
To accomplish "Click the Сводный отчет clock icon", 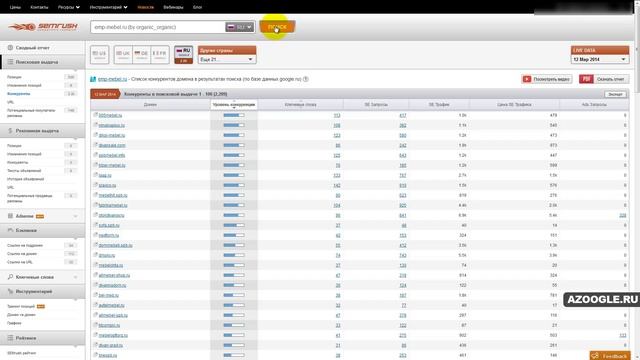I will [10, 48].
